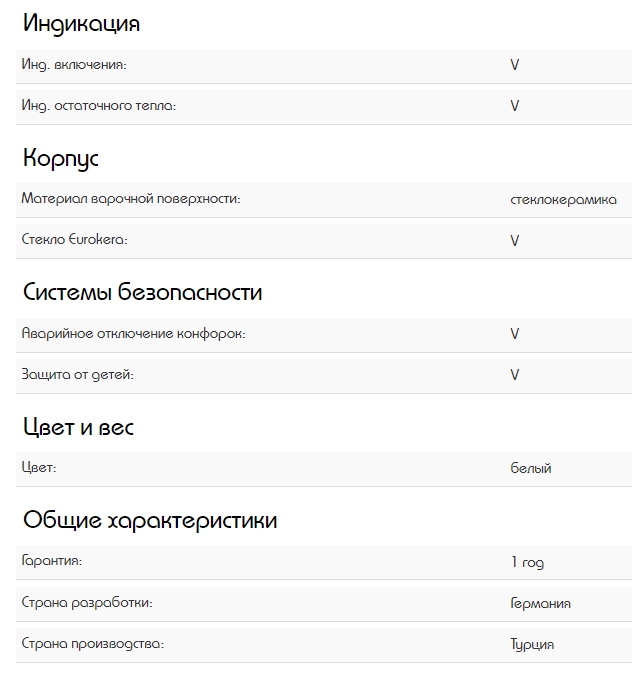The image size is (632, 681).
Task: Select "Аварийное отключение конфорок" label
Action: click(x=133, y=334)
